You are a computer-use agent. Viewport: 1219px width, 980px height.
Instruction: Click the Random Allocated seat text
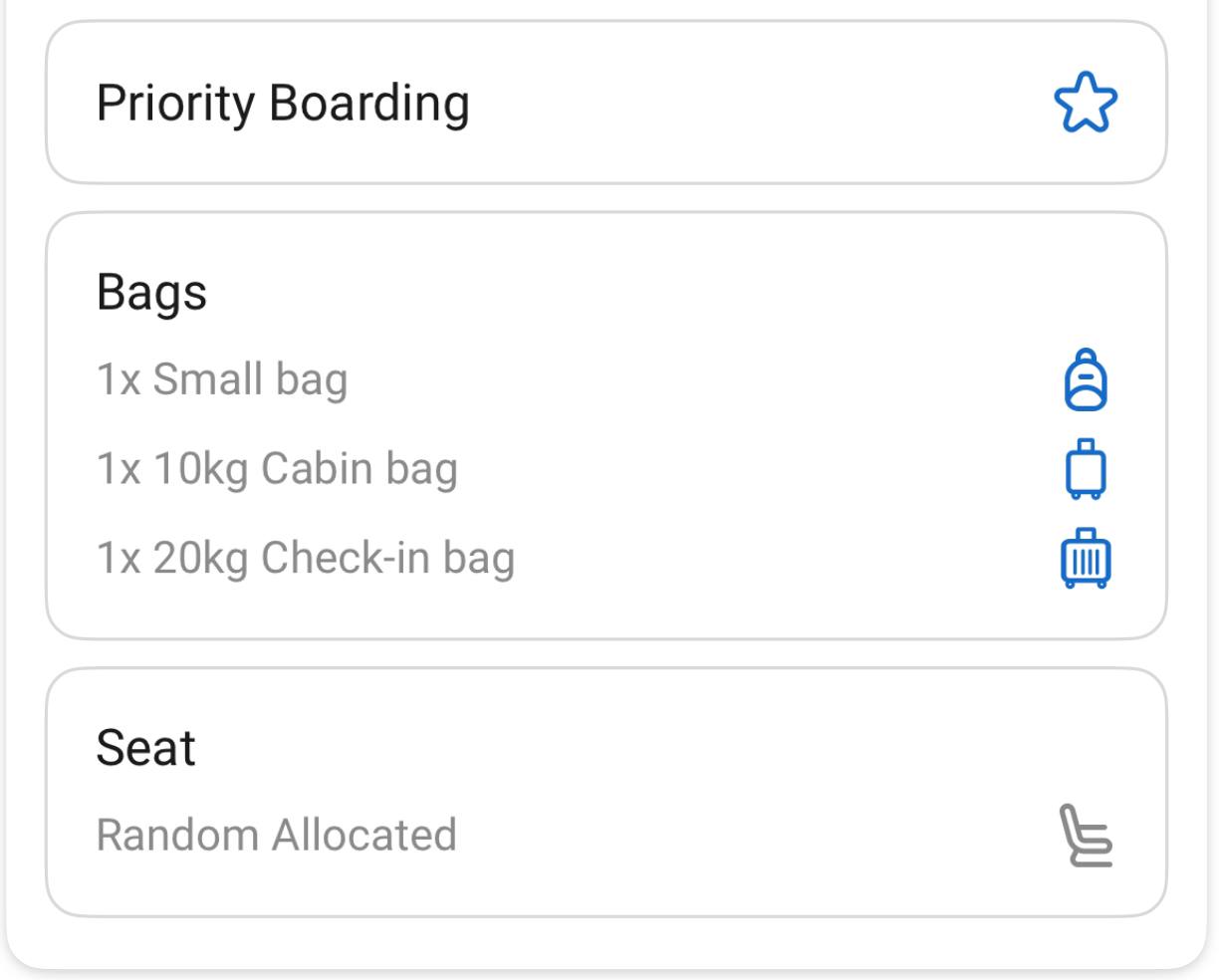click(276, 835)
